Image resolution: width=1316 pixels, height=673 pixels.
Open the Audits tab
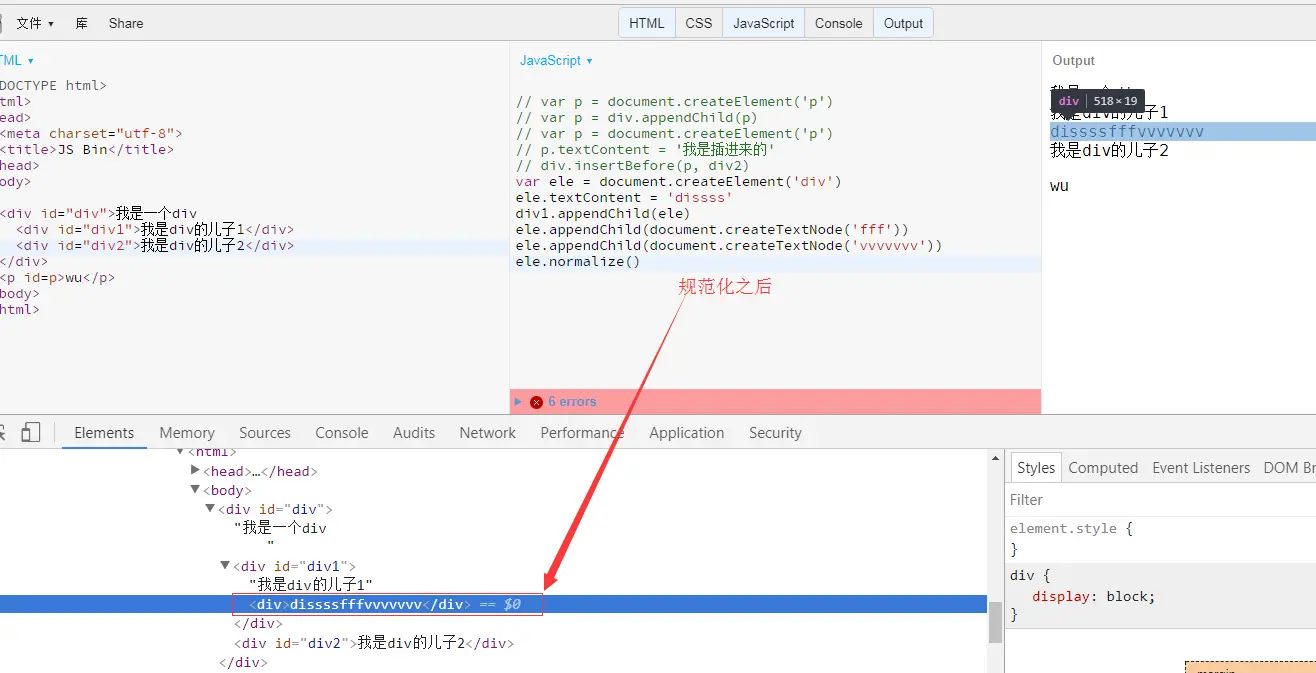414,433
